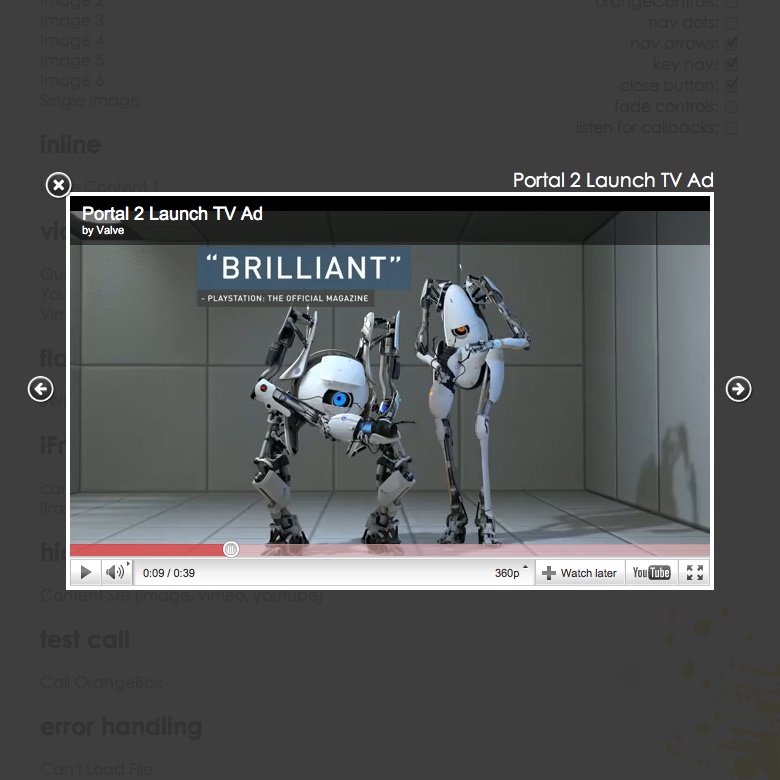This screenshot has height=780, width=780.
Task: Click the 0:09 / 0:39 time display
Action: 169,573
